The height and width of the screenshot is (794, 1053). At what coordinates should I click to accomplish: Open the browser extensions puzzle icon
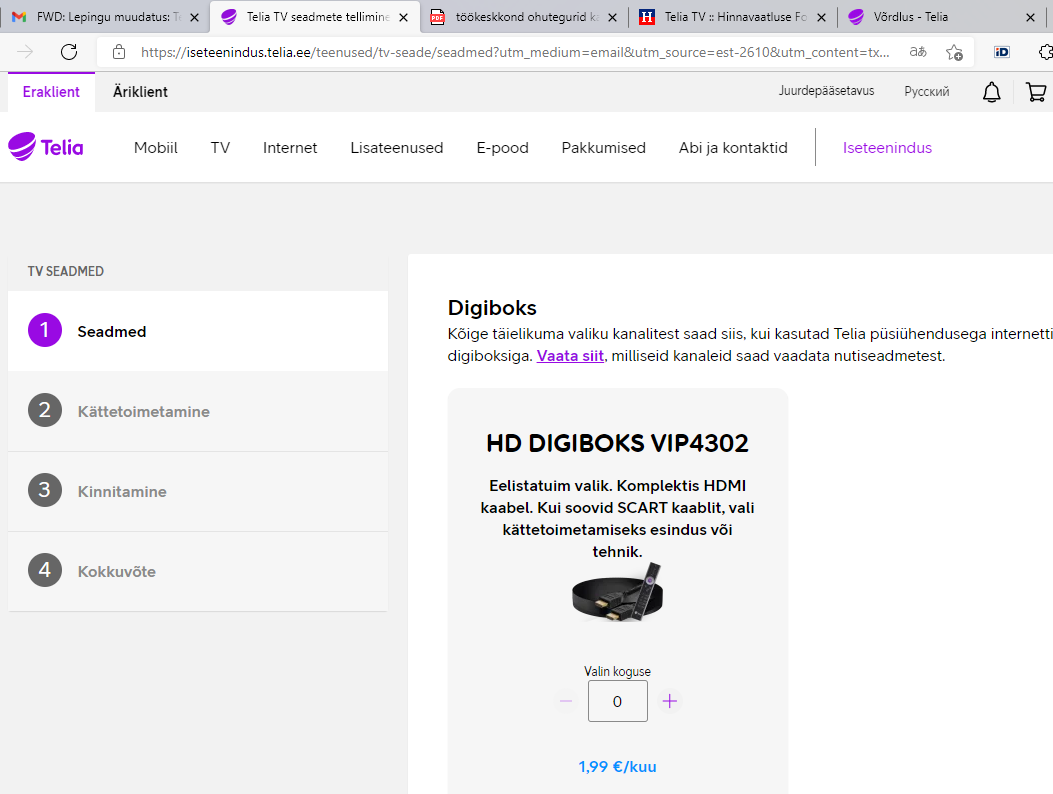tap(1046, 52)
